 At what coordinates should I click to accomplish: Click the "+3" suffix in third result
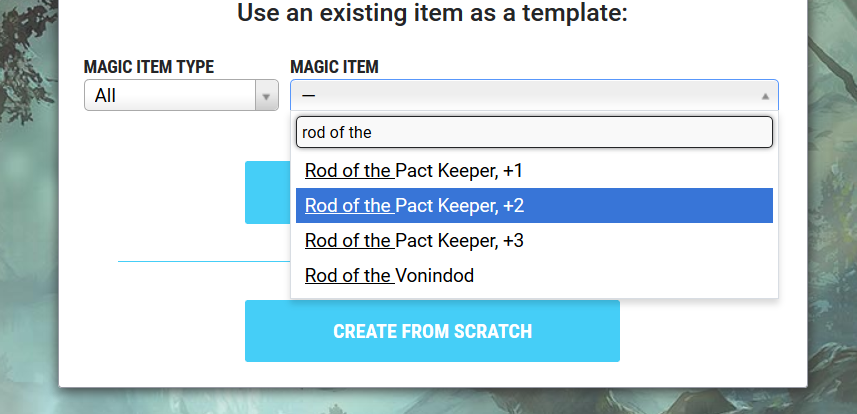tap(513, 241)
